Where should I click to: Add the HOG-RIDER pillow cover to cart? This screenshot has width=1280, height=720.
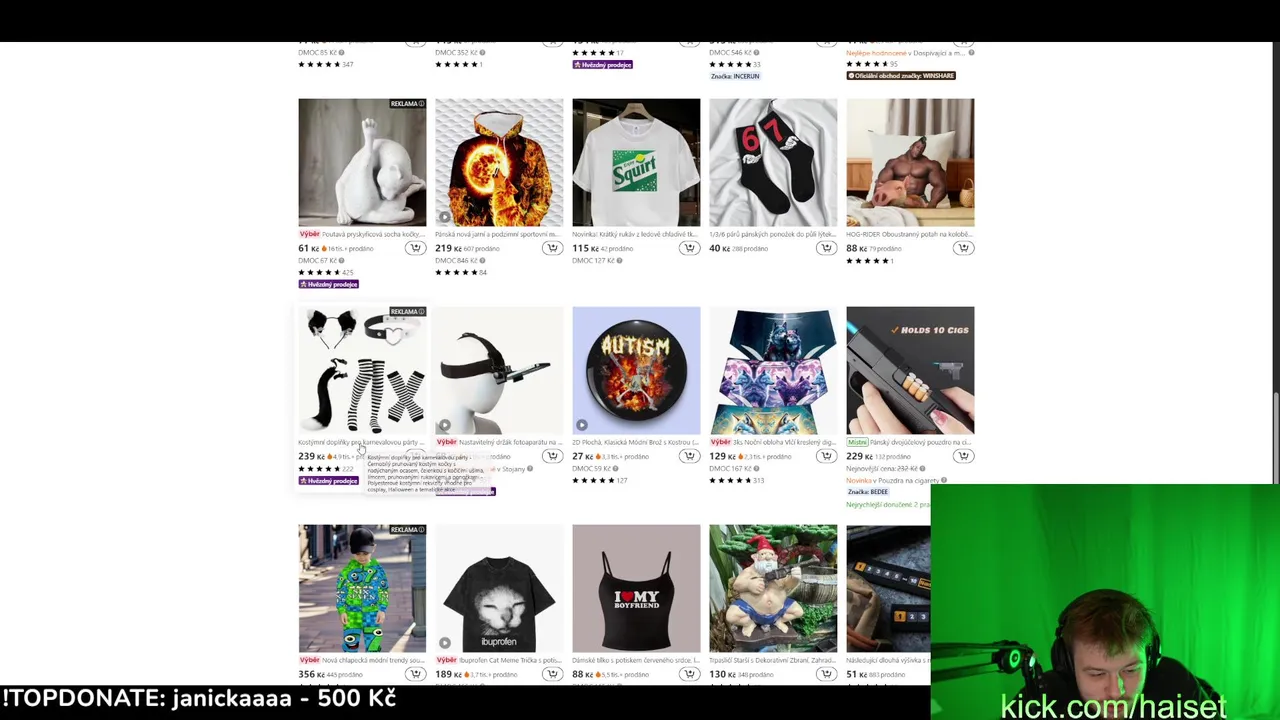(x=963, y=248)
